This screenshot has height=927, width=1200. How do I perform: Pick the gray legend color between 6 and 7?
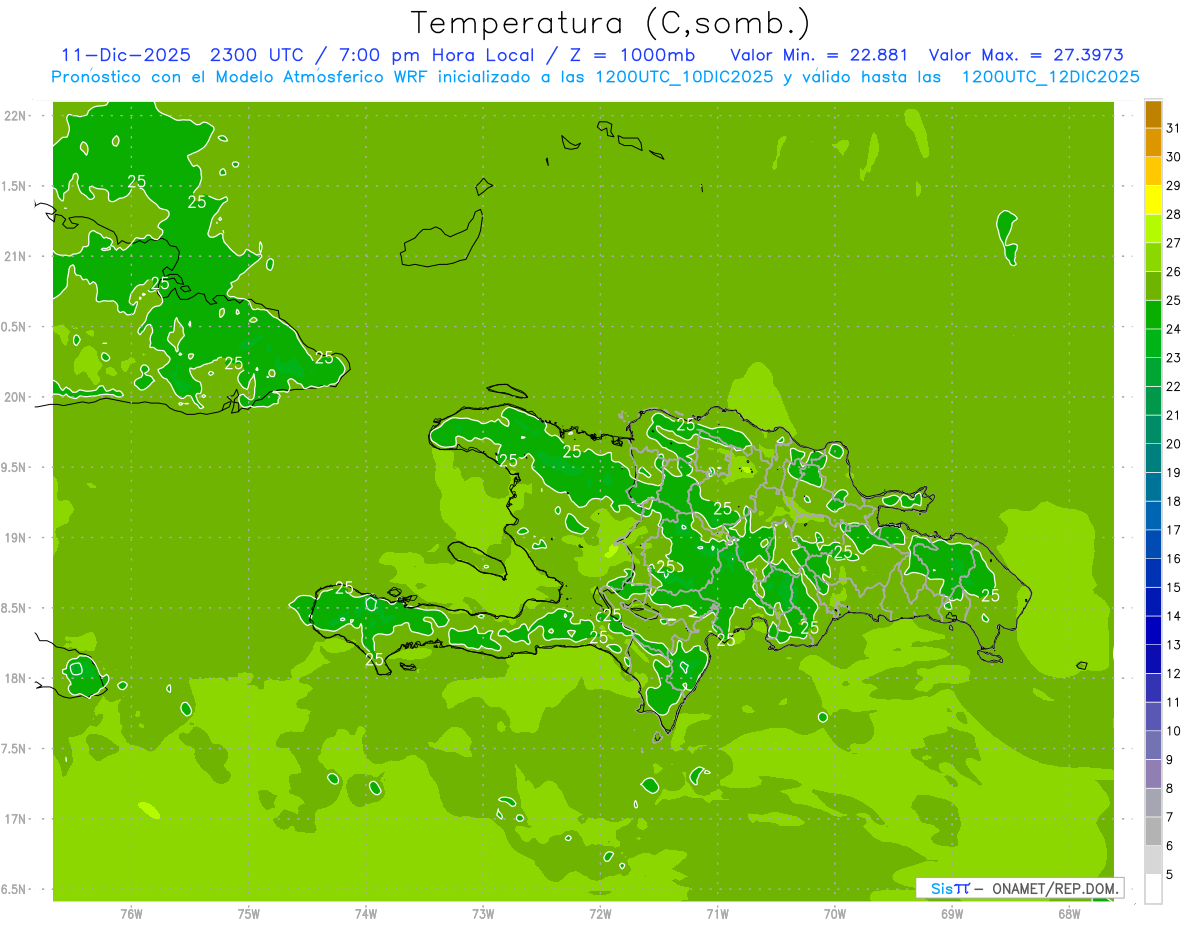(1153, 832)
